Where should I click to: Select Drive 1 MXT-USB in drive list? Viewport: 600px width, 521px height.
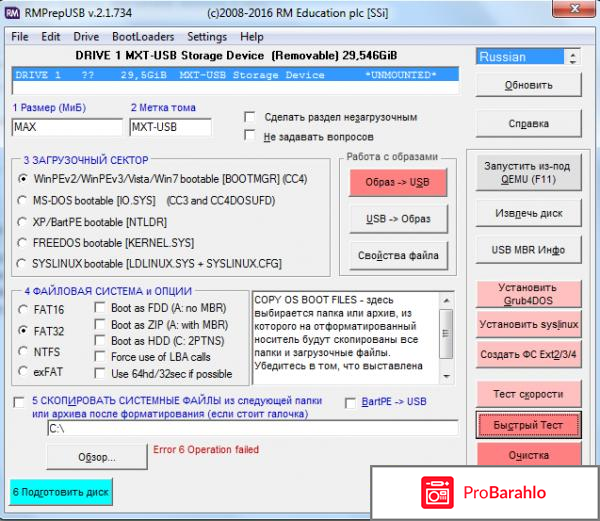(236, 75)
